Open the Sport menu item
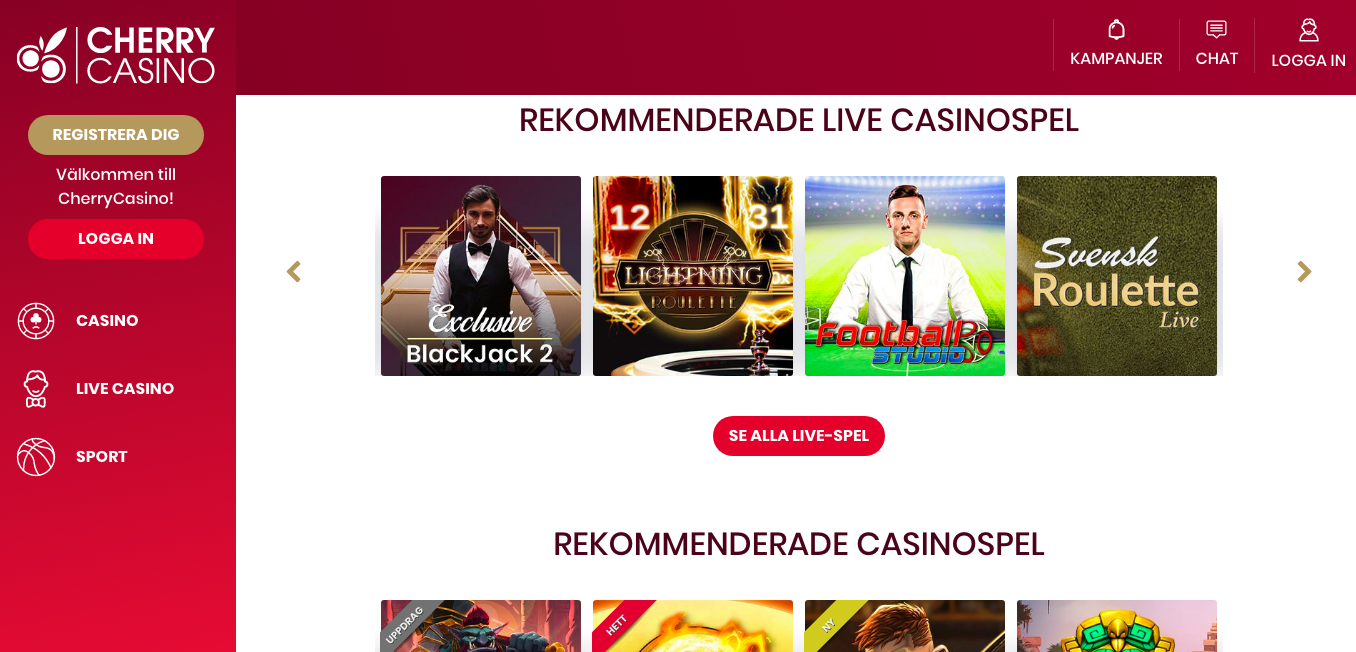This screenshot has height=652, width=1356. pyautogui.click(x=102, y=457)
